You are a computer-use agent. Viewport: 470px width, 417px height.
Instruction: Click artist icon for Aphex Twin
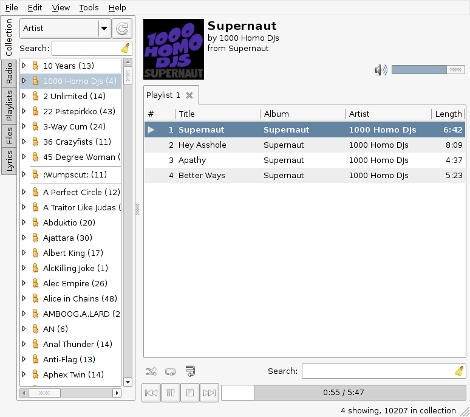click(x=35, y=374)
